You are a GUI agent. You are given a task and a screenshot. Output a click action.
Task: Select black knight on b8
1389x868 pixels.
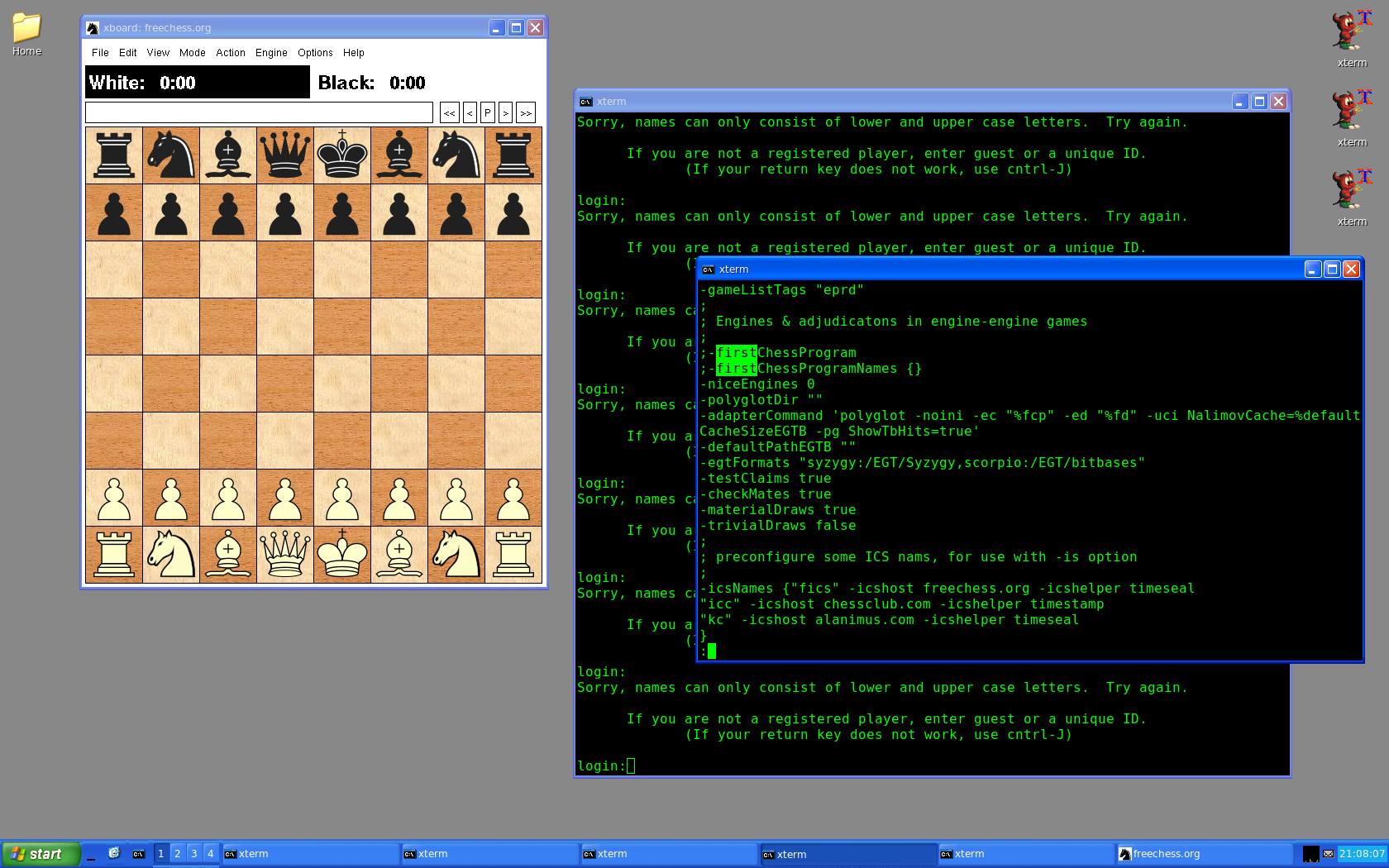click(x=171, y=155)
